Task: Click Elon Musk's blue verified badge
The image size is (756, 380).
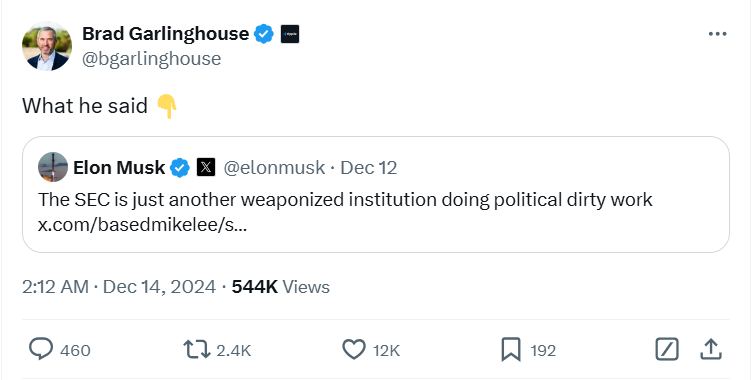Action: [x=180, y=168]
